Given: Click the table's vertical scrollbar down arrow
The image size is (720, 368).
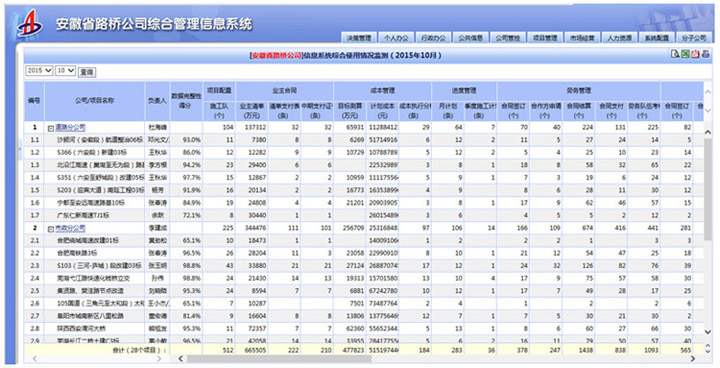Looking at the screenshot, I should pos(708,332).
